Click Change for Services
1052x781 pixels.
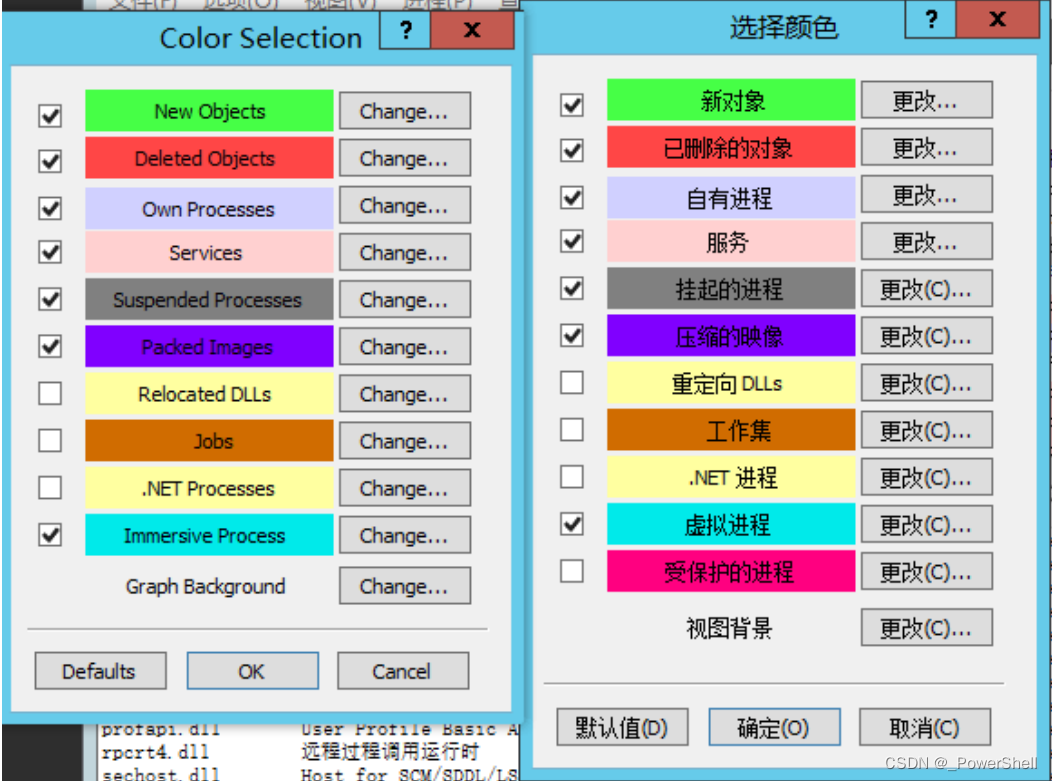[x=405, y=252]
